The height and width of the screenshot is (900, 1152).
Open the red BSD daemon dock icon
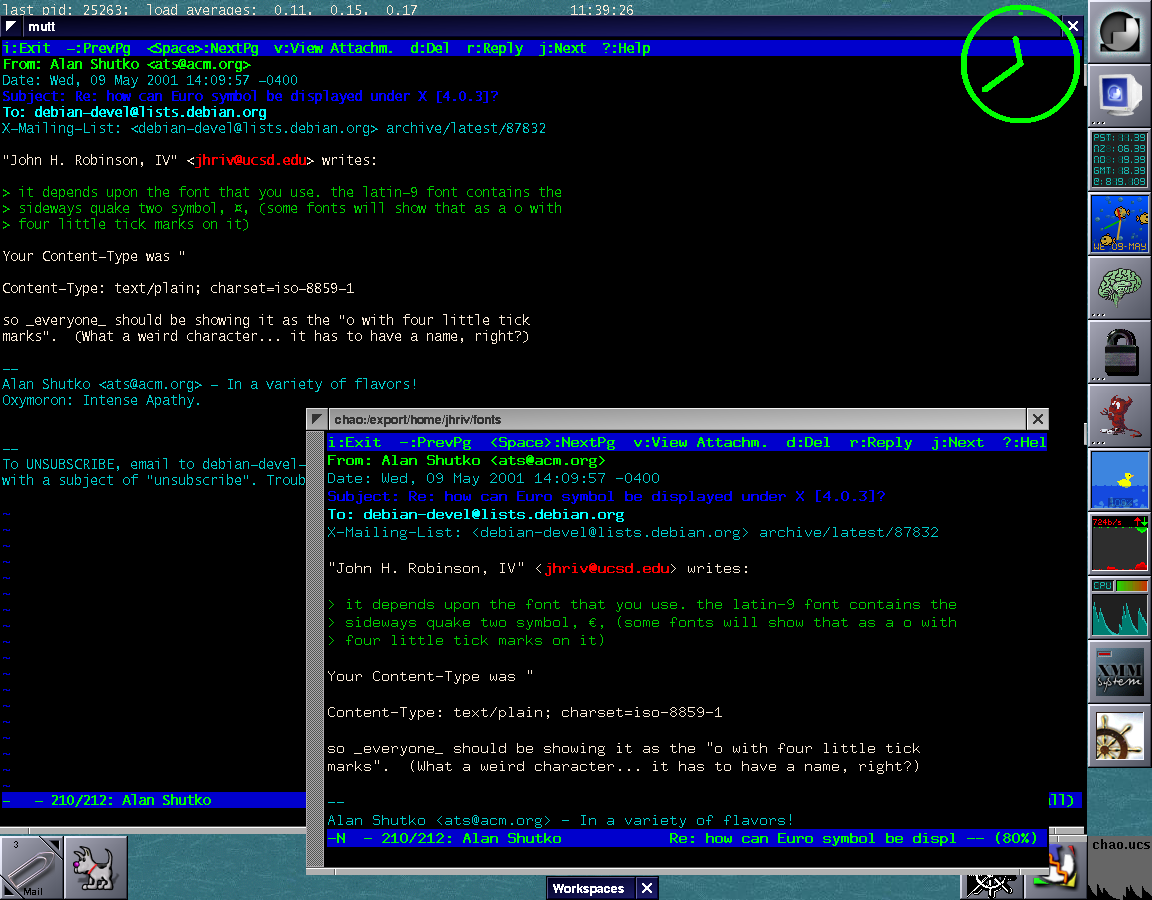click(1119, 415)
